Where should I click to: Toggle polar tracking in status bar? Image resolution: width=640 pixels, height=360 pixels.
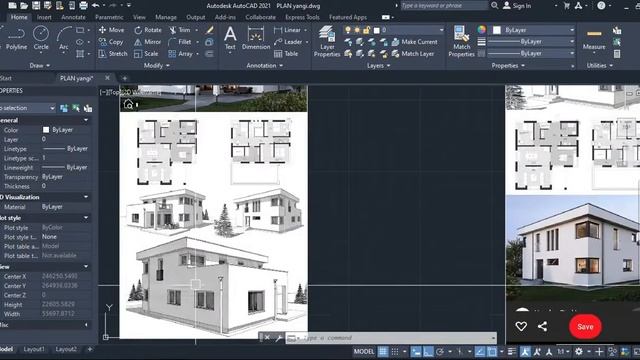(x=440, y=351)
